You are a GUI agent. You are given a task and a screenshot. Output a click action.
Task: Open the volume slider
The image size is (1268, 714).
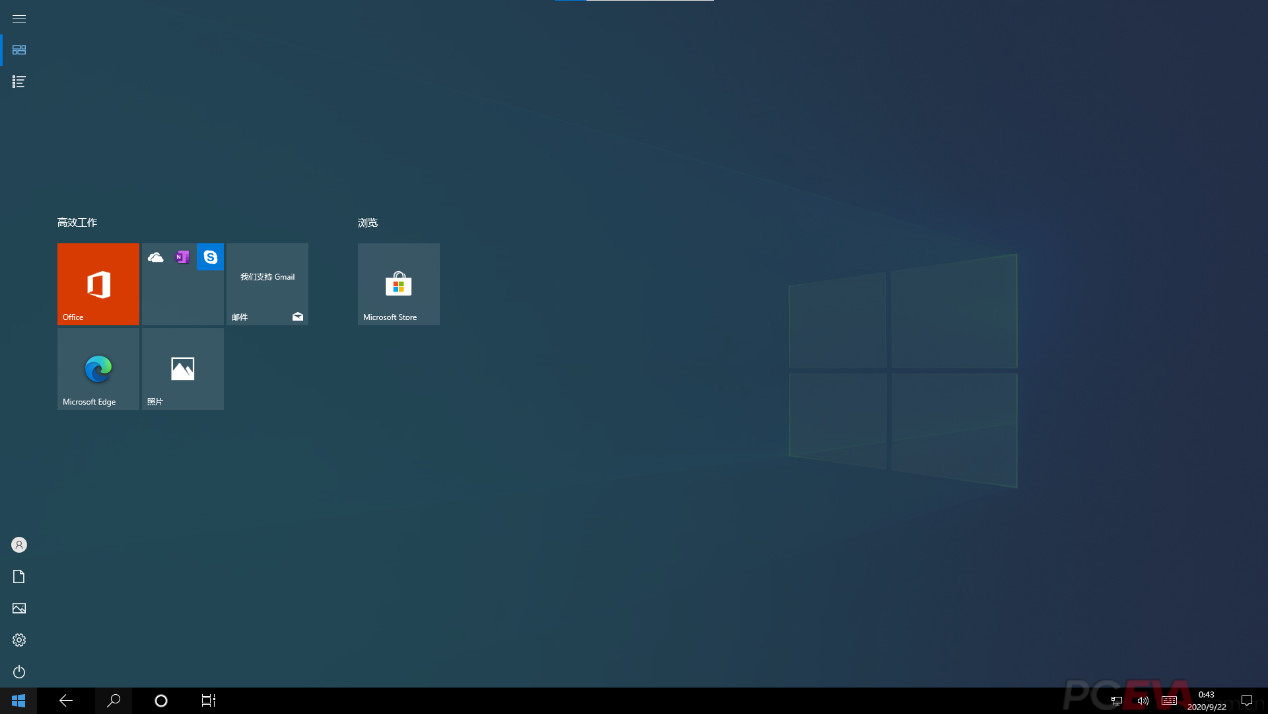[x=1141, y=700]
